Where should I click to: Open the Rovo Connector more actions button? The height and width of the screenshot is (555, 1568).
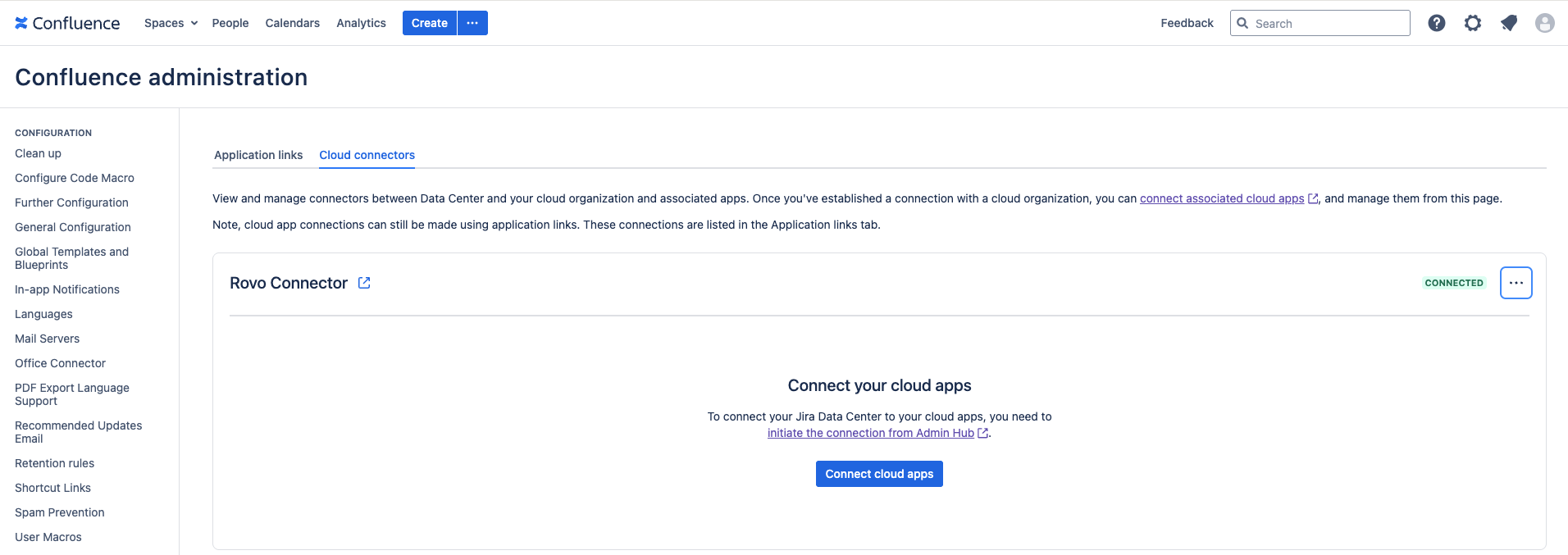tap(1516, 283)
